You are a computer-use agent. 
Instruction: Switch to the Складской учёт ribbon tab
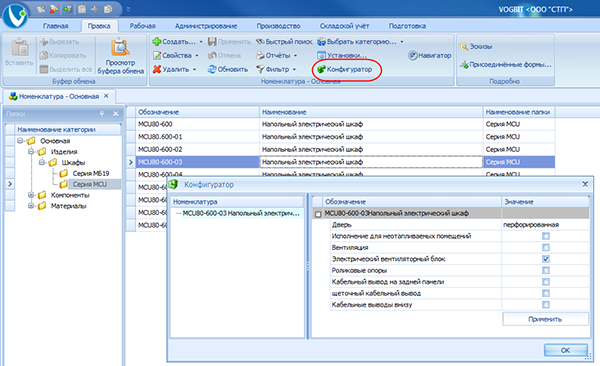tap(344, 26)
